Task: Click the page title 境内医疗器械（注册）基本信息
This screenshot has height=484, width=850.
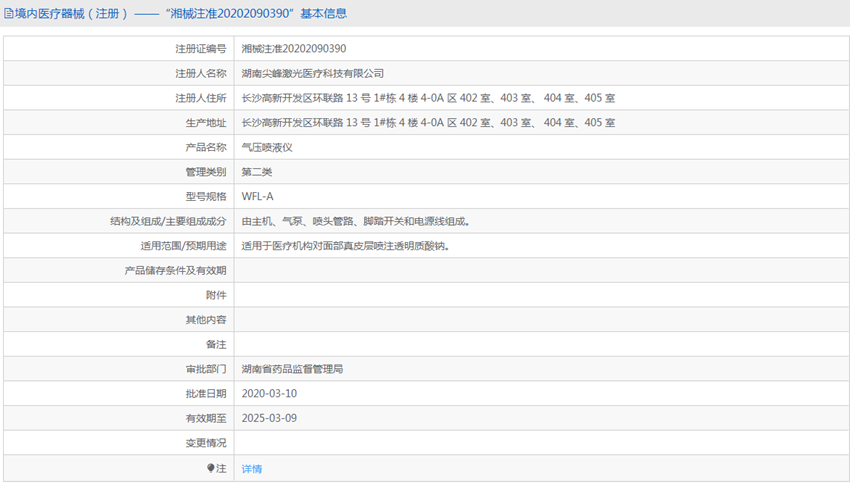Action: 180,14
